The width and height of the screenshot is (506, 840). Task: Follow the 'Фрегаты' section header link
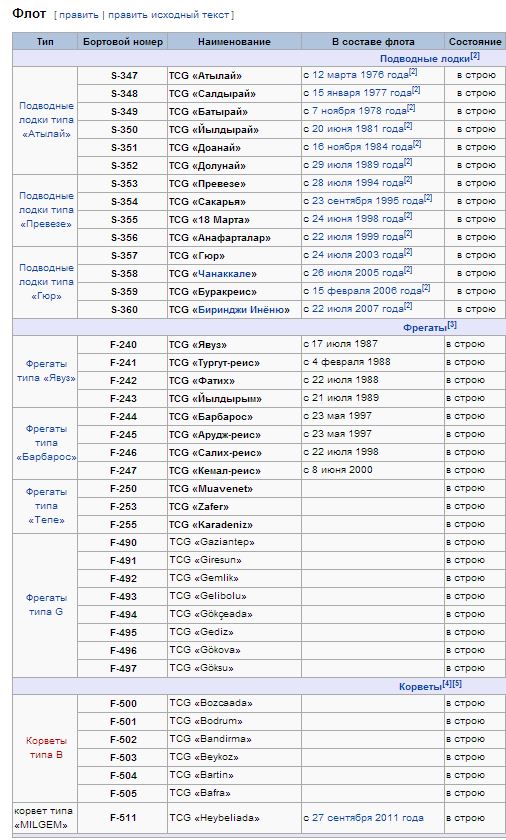(425, 327)
